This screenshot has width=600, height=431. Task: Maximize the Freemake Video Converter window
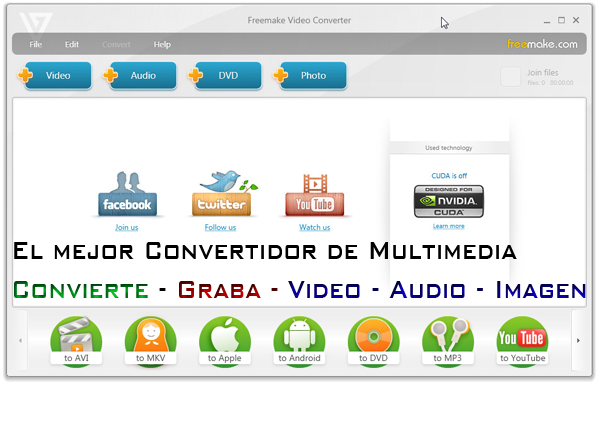coord(561,20)
